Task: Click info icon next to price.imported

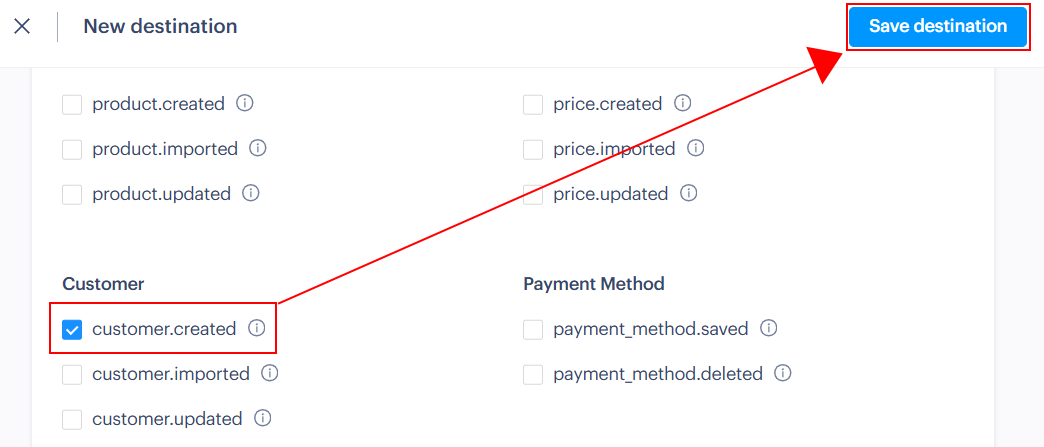Action: pyautogui.click(x=695, y=148)
